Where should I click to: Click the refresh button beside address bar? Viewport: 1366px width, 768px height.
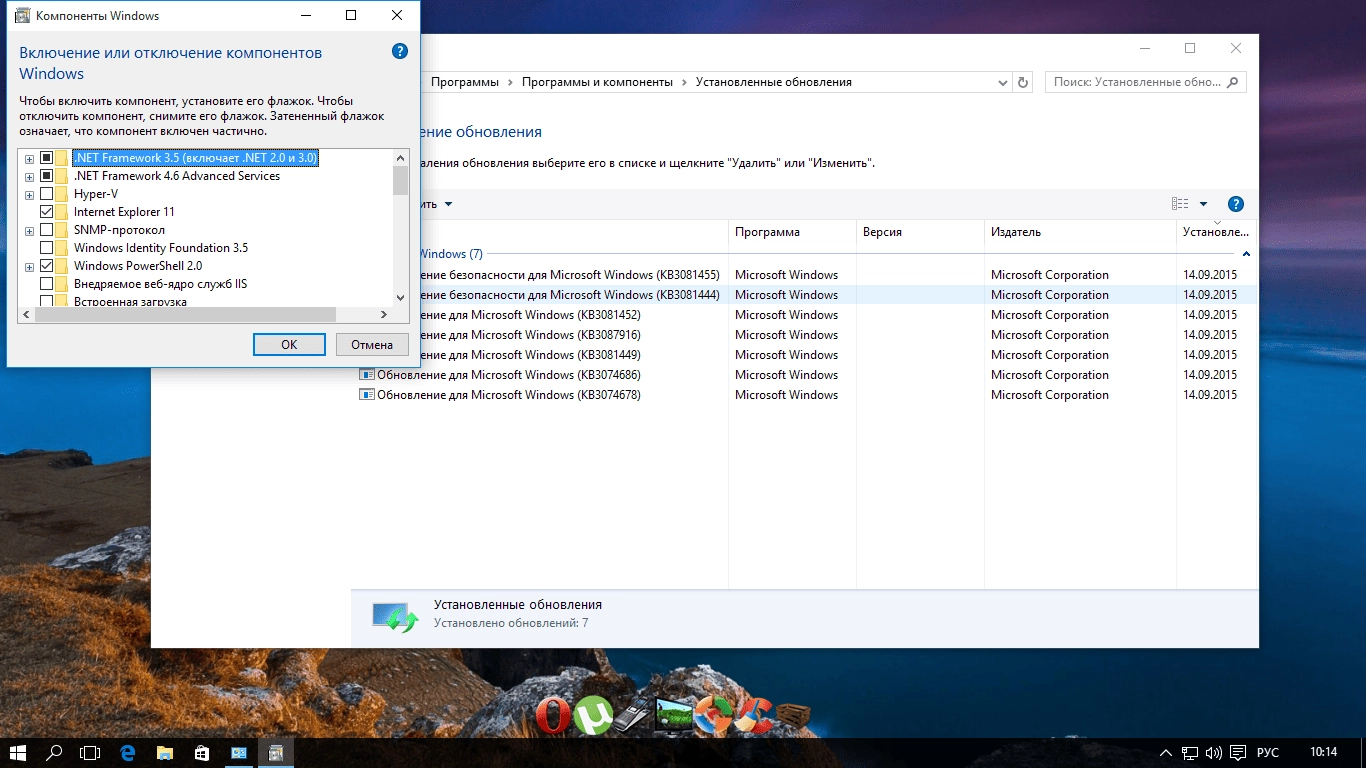point(1022,82)
